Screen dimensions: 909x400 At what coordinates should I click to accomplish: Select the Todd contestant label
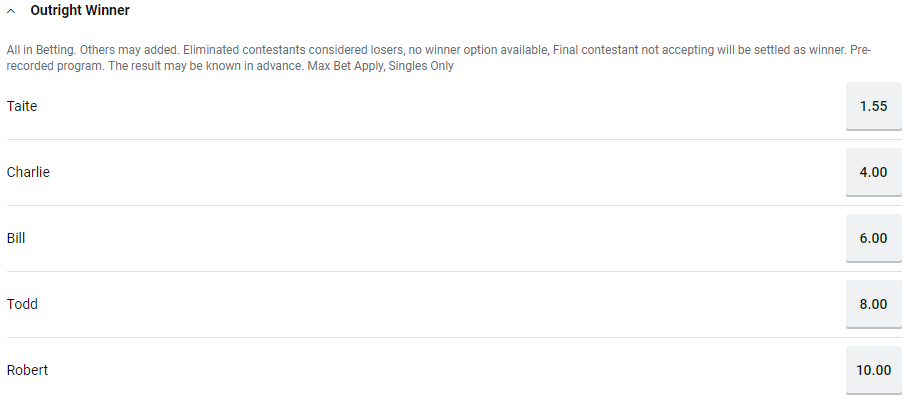(22, 304)
